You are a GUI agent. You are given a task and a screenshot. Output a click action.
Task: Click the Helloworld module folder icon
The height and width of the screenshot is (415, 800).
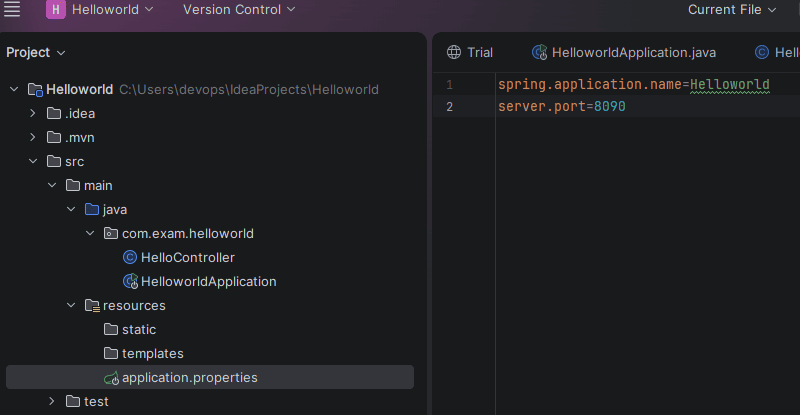(x=35, y=90)
